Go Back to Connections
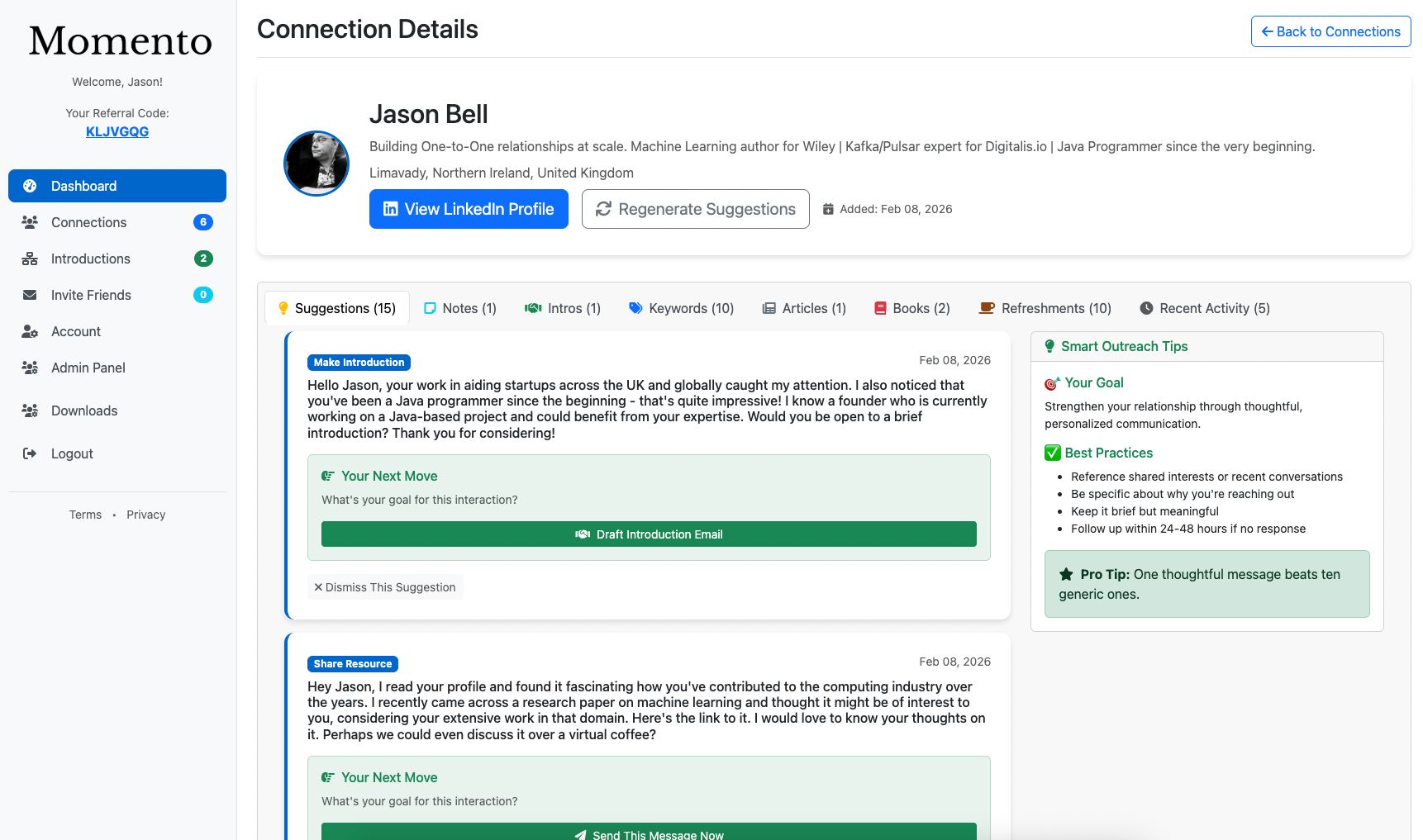Viewport: 1423px width, 840px height. coord(1330,31)
